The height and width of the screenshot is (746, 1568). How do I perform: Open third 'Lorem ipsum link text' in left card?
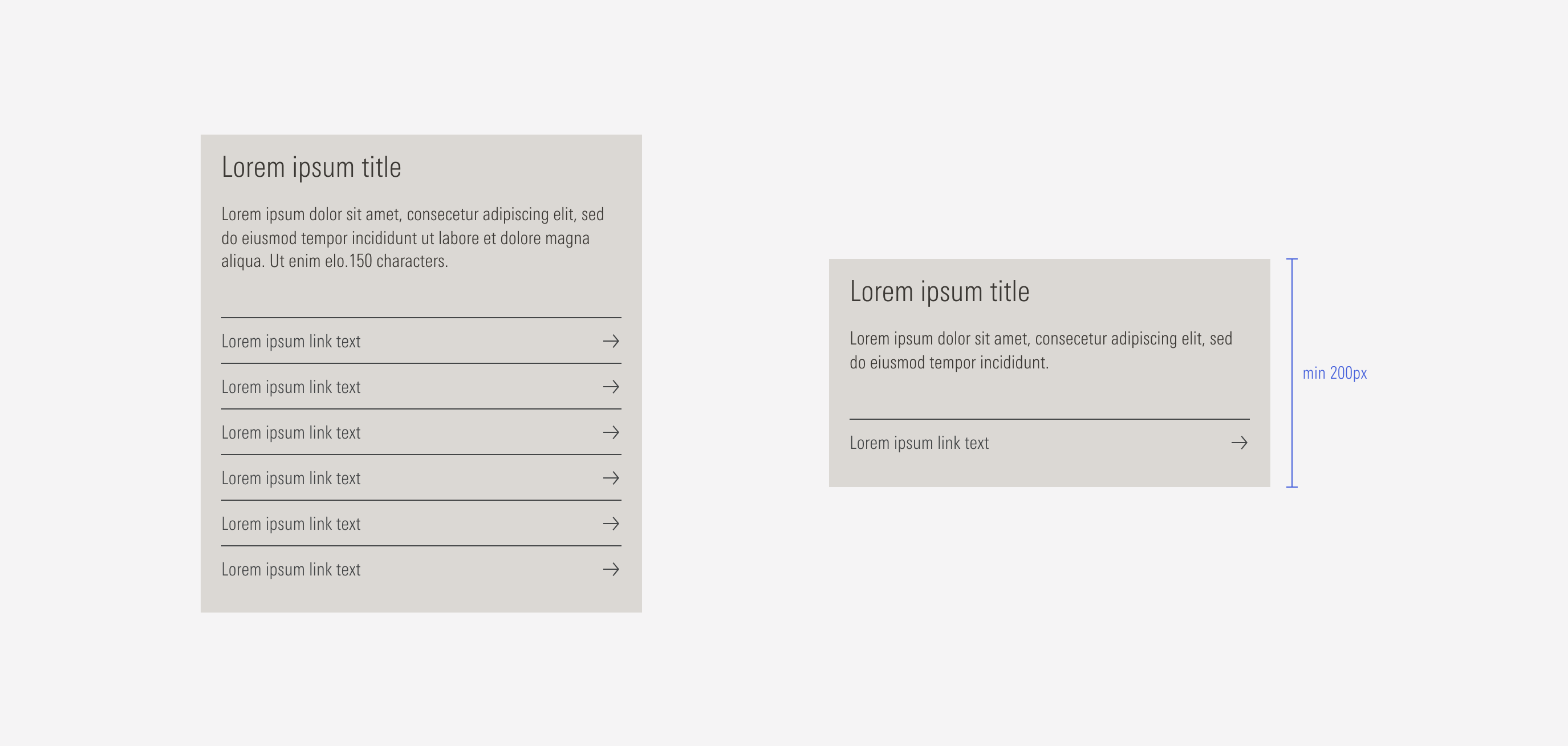pyautogui.click(x=291, y=433)
